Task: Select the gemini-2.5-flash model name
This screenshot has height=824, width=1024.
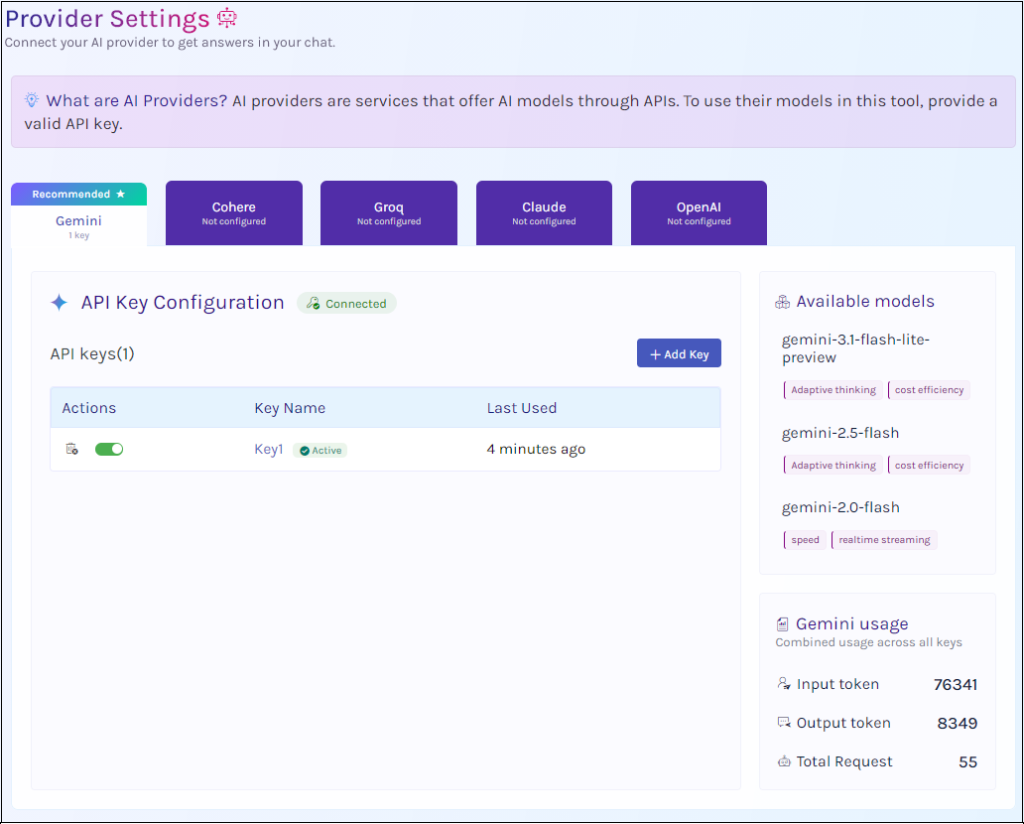Action: 840,433
